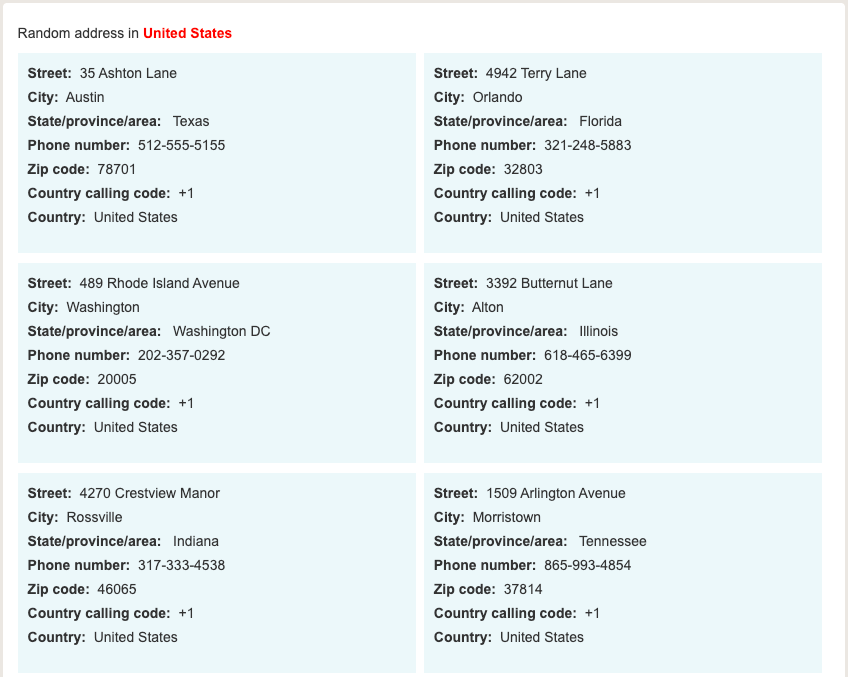848x677 pixels.
Task: Click the street value 35 Ashton Lane
Action: coord(128,73)
